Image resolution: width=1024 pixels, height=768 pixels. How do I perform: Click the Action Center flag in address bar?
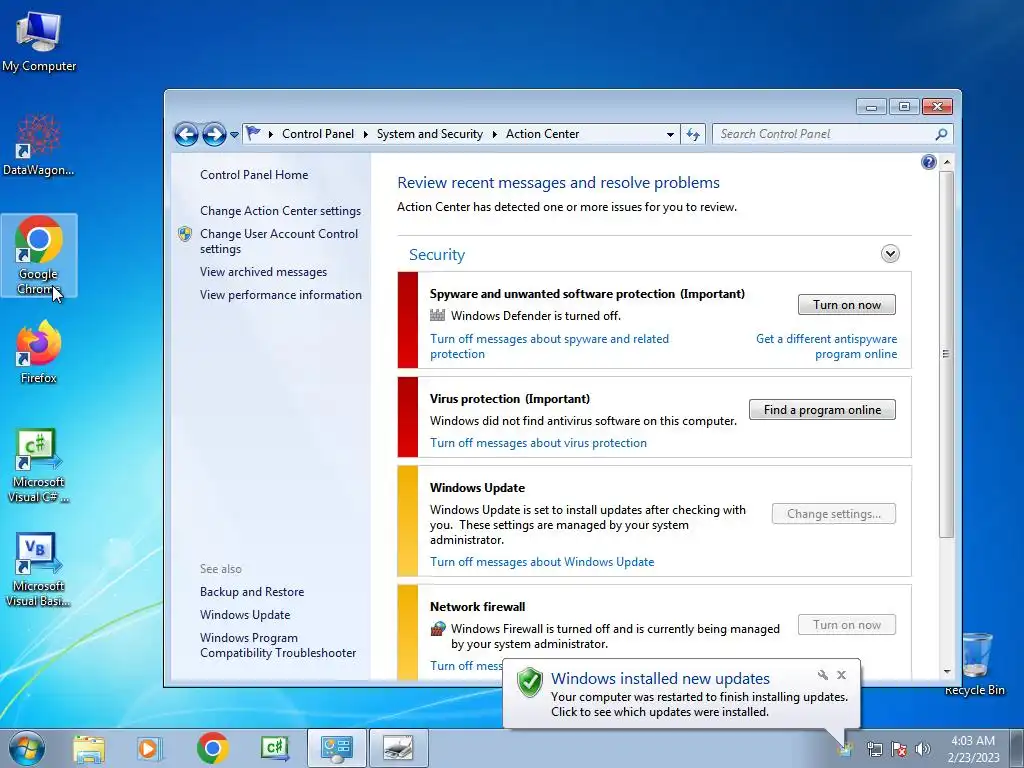253,133
